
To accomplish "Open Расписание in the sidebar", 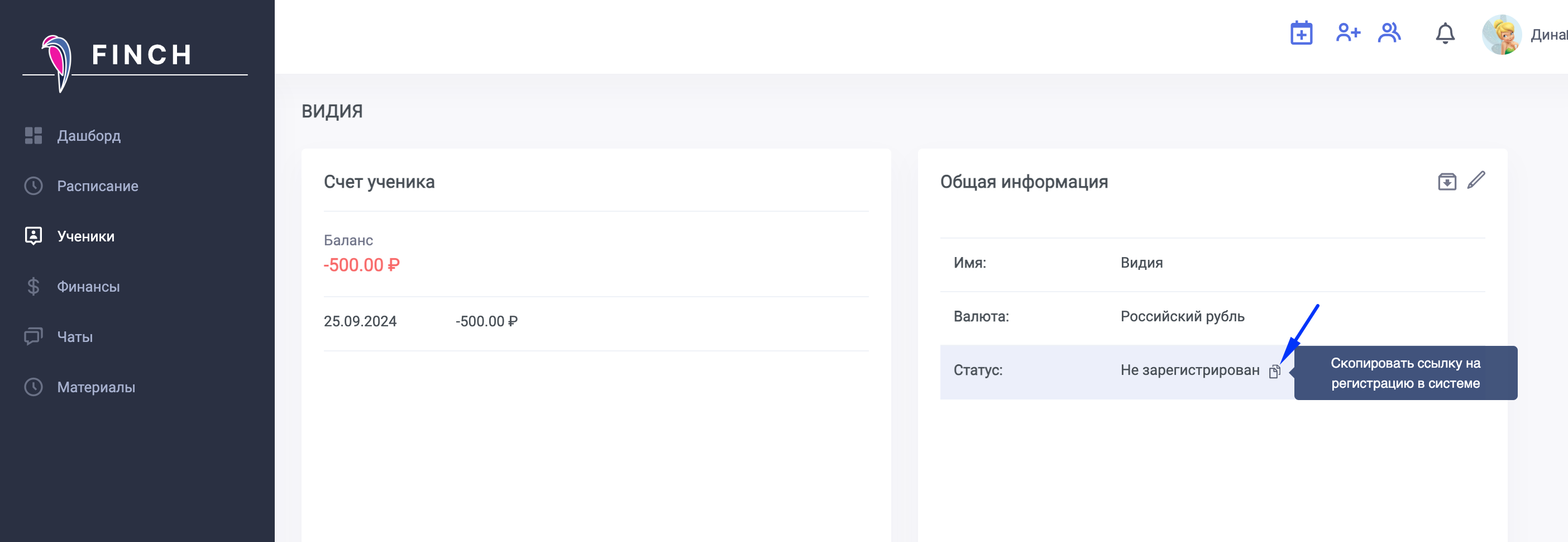I will point(97,186).
